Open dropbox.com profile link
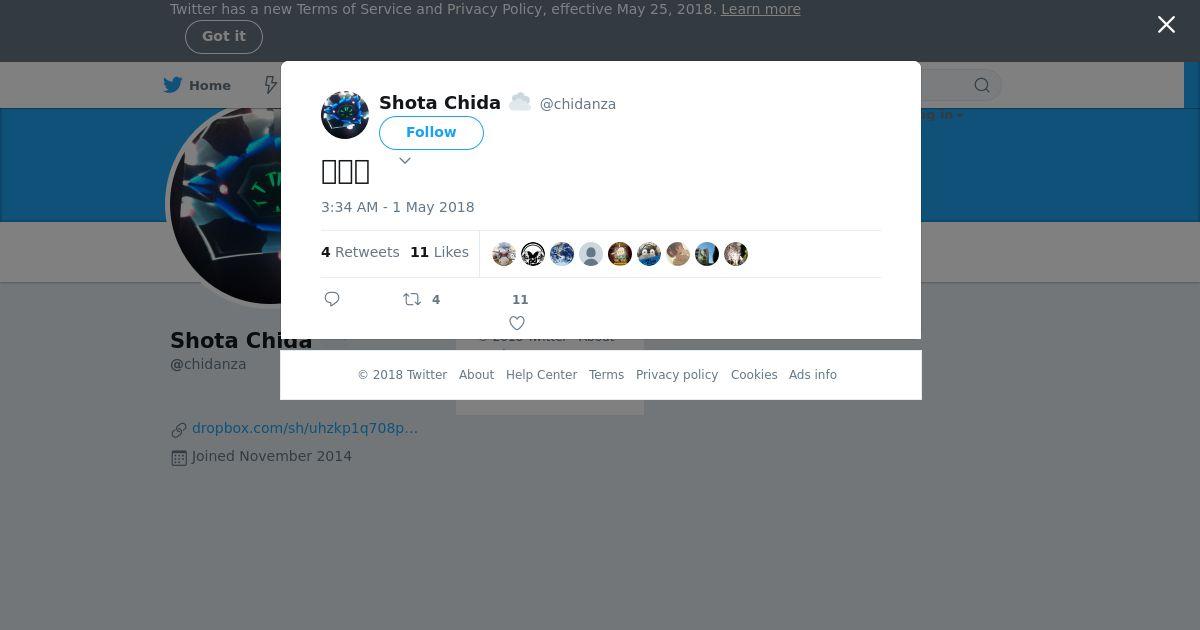The width and height of the screenshot is (1200, 630). tap(305, 428)
